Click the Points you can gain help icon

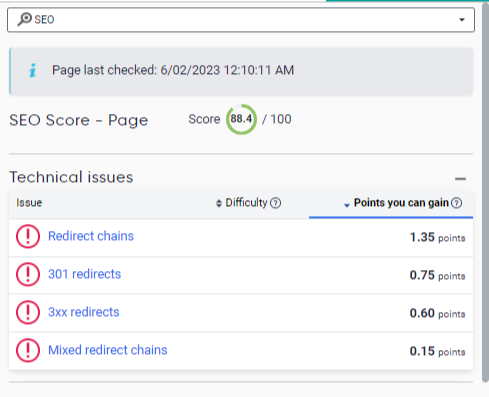pos(456,203)
